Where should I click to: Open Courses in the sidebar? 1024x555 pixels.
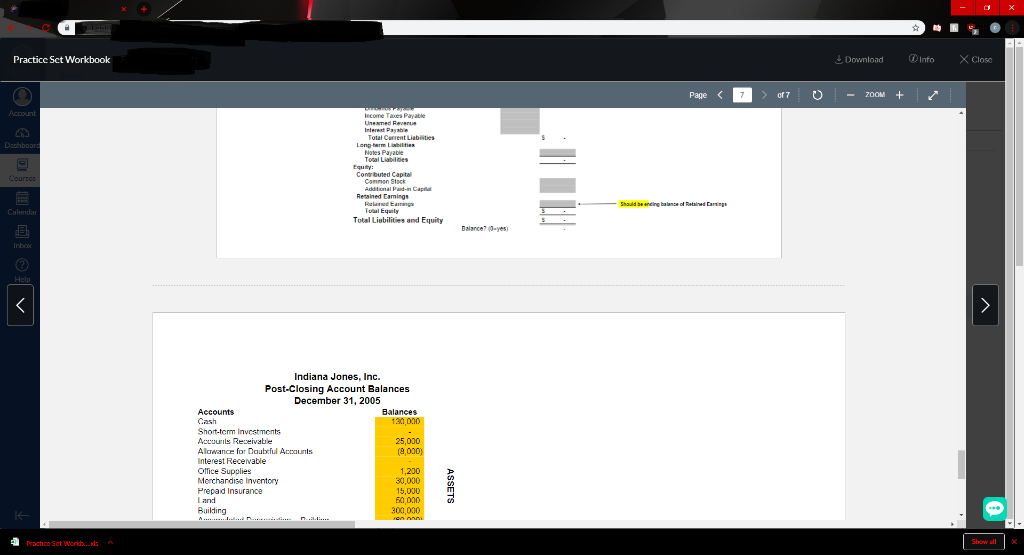pyautogui.click(x=22, y=170)
